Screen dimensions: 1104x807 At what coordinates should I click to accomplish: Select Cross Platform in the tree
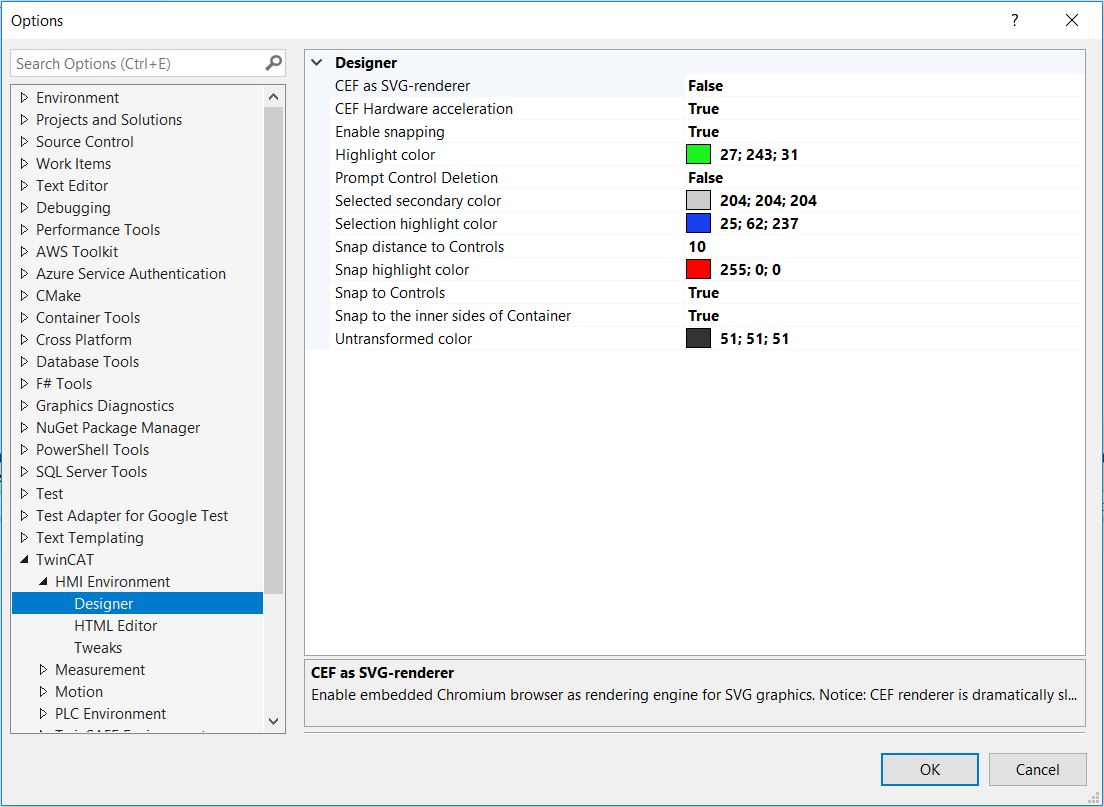coord(84,339)
